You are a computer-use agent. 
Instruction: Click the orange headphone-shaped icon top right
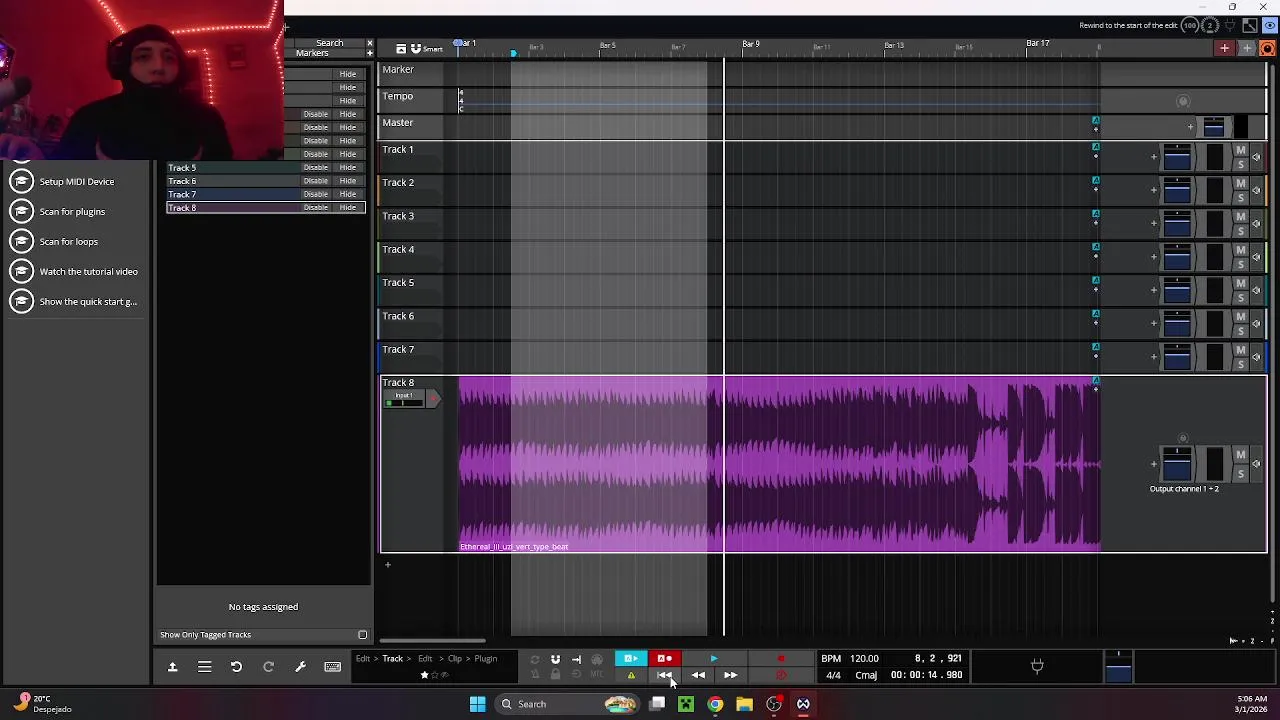click(x=1268, y=48)
